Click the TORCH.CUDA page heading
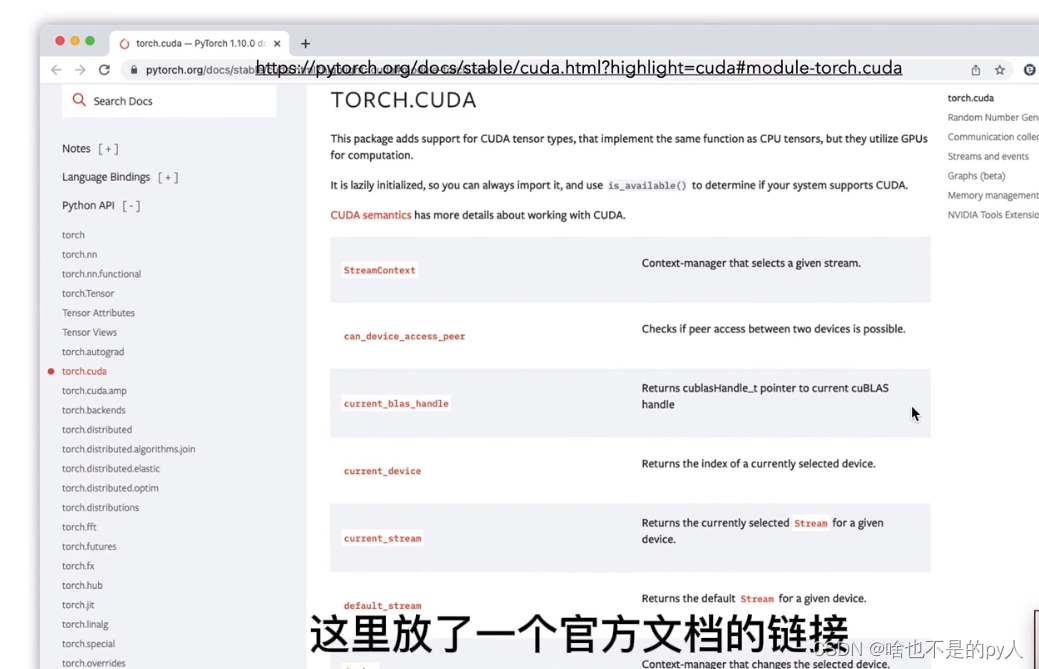 click(404, 100)
